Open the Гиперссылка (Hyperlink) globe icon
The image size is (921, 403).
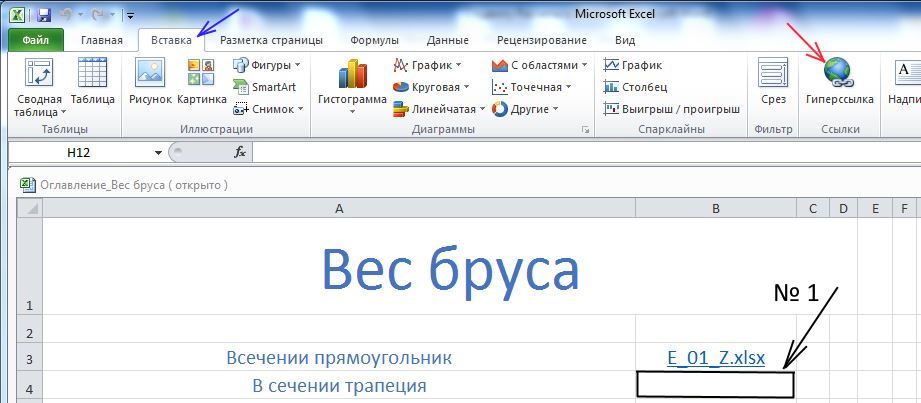tap(838, 74)
